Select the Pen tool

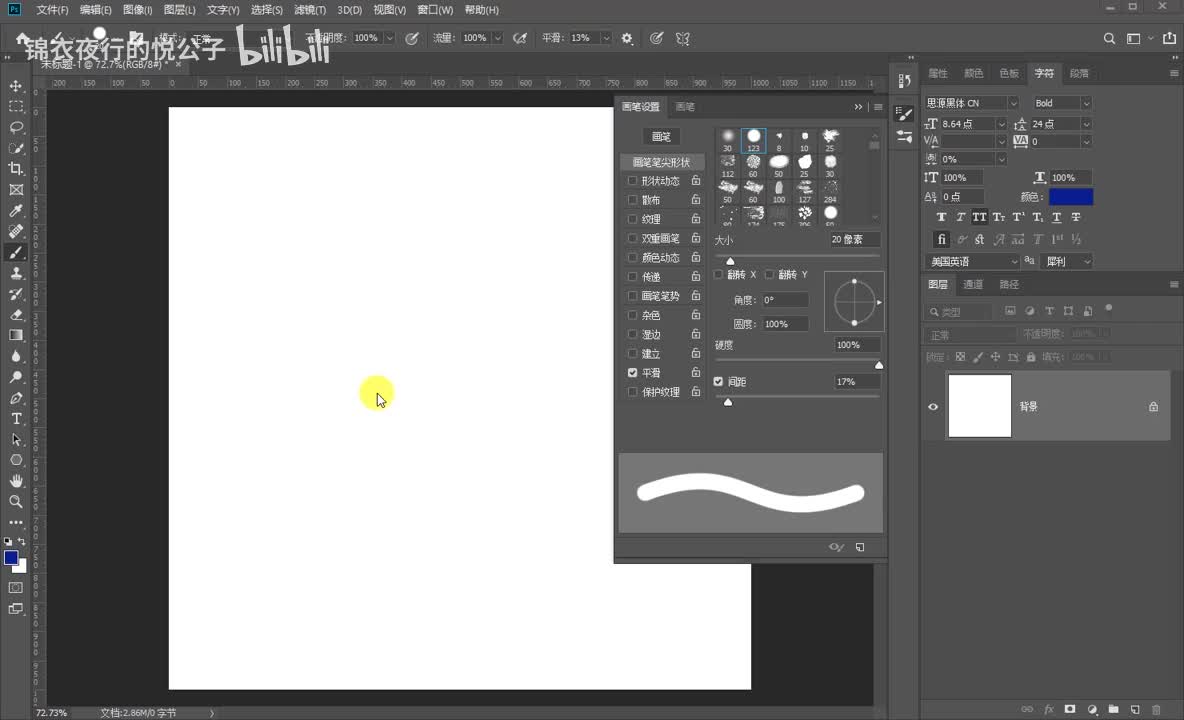[x=16, y=398]
